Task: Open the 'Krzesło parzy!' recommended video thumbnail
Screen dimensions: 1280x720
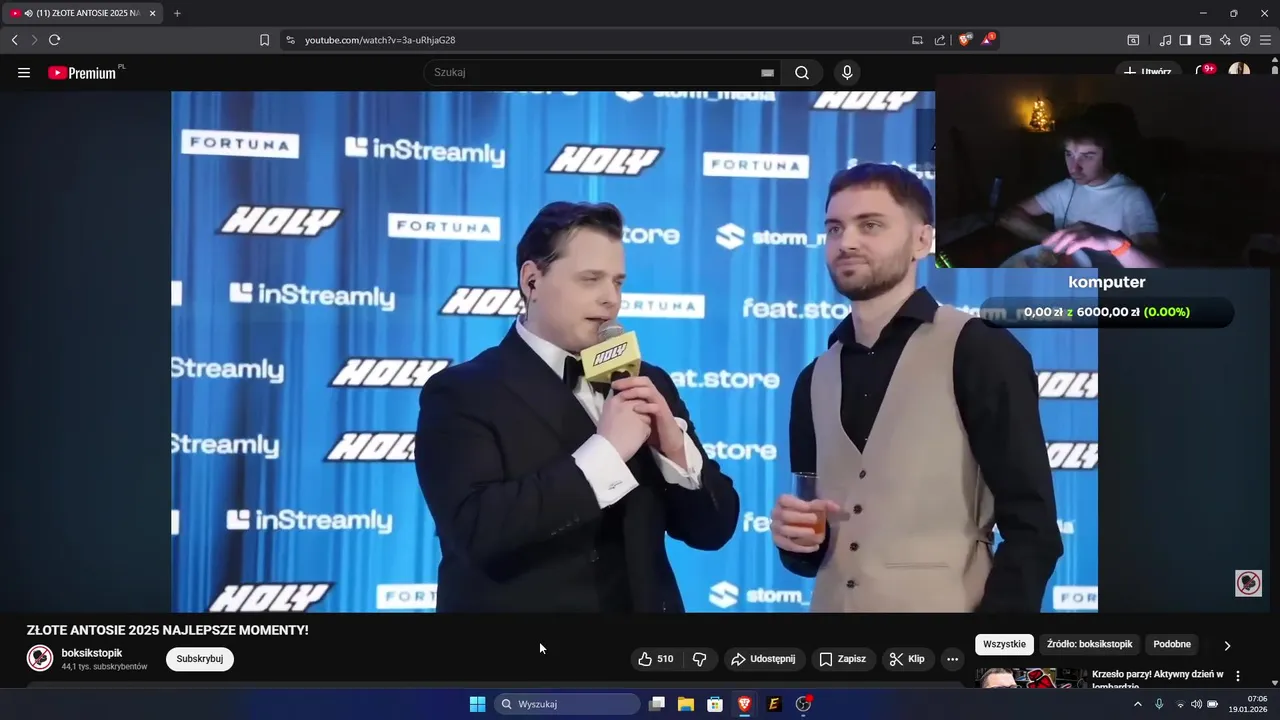Action: point(1030,678)
